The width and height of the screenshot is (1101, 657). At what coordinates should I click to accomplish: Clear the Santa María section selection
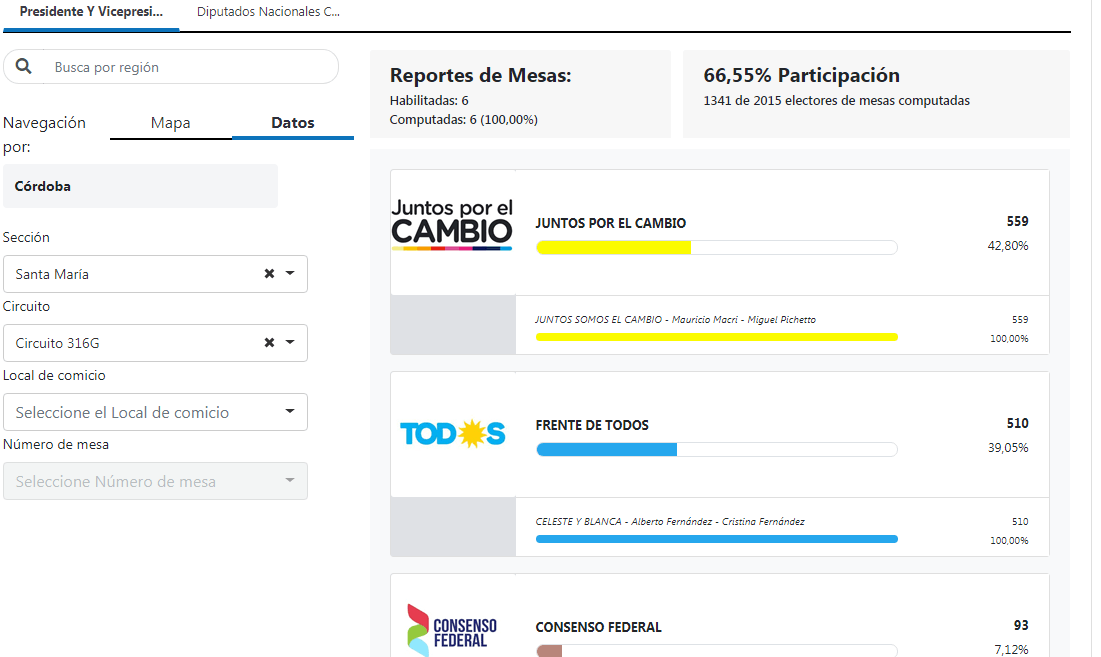[x=269, y=274]
